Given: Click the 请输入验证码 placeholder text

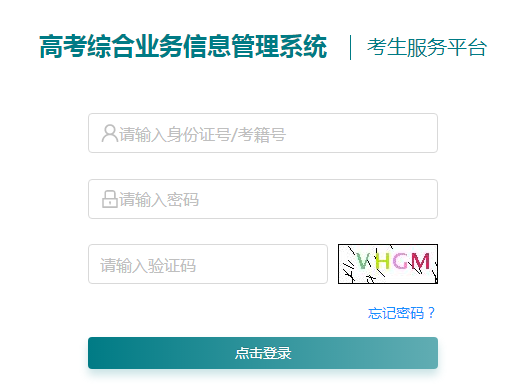Looking at the screenshot, I should tap(148, 265).
